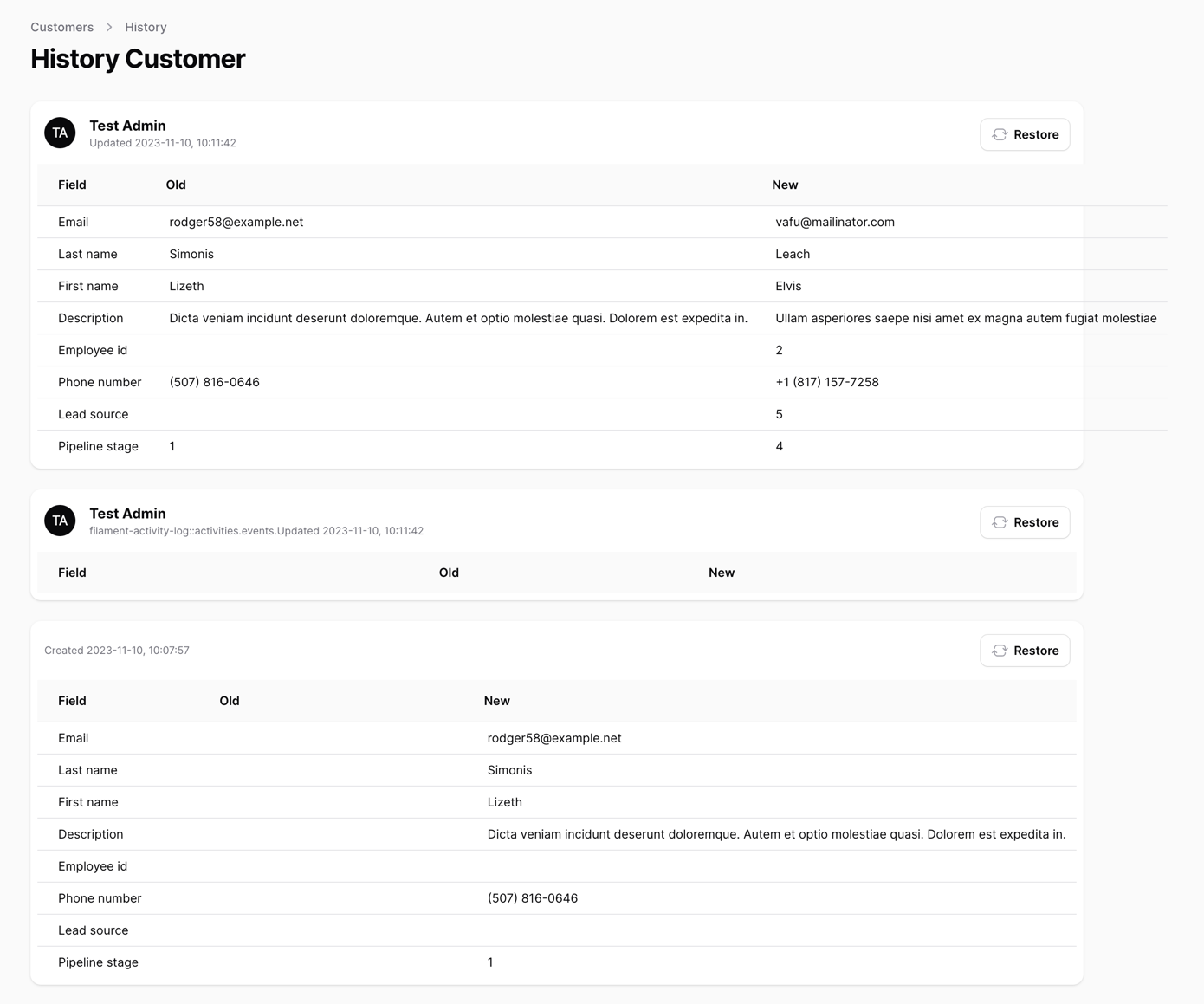The image size is (1204, 1004).
Task: Click the new Employee id value 2
Action: coord(779,350)
